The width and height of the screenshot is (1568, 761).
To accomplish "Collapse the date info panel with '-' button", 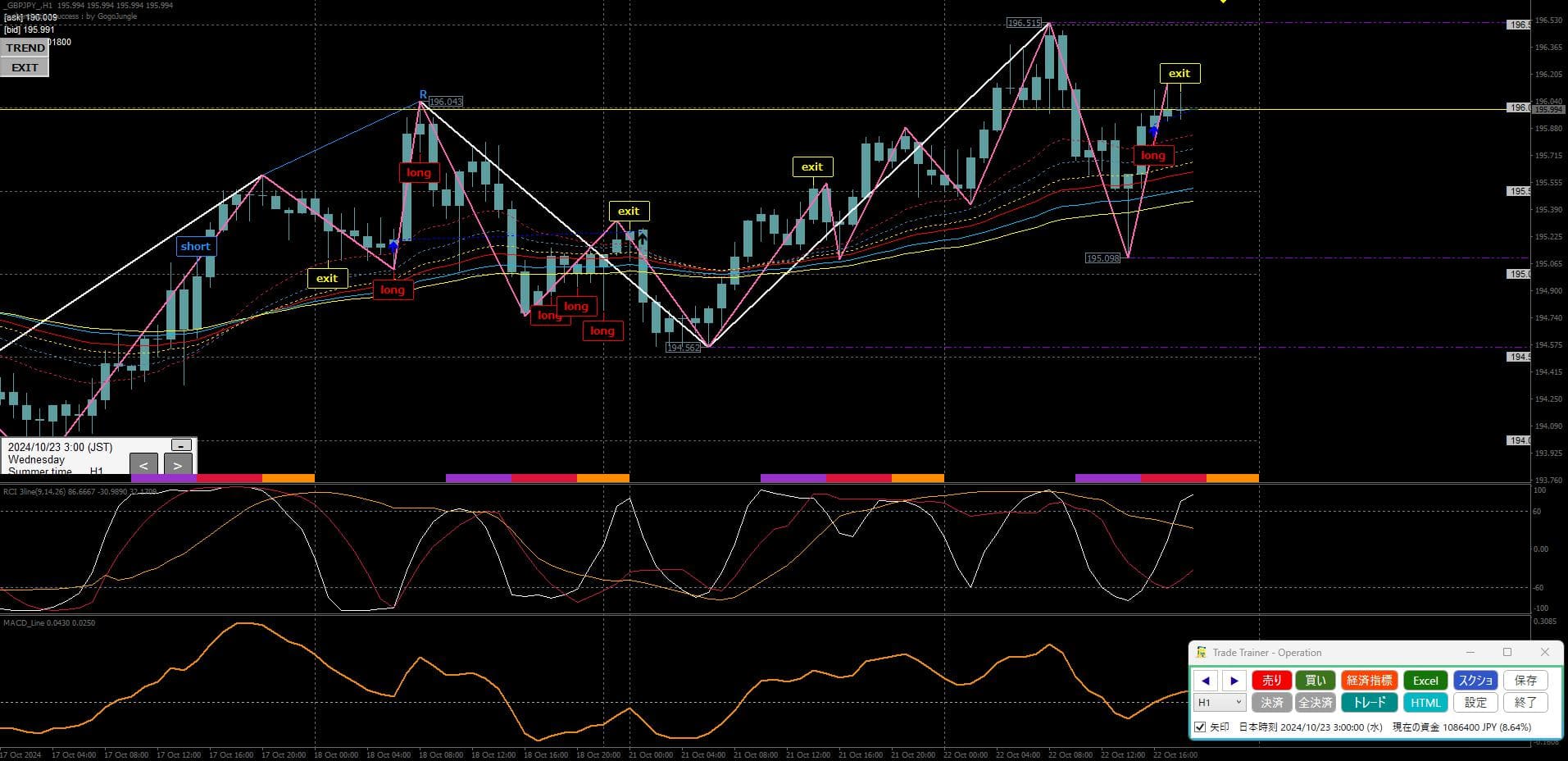I will coord(181,445).
